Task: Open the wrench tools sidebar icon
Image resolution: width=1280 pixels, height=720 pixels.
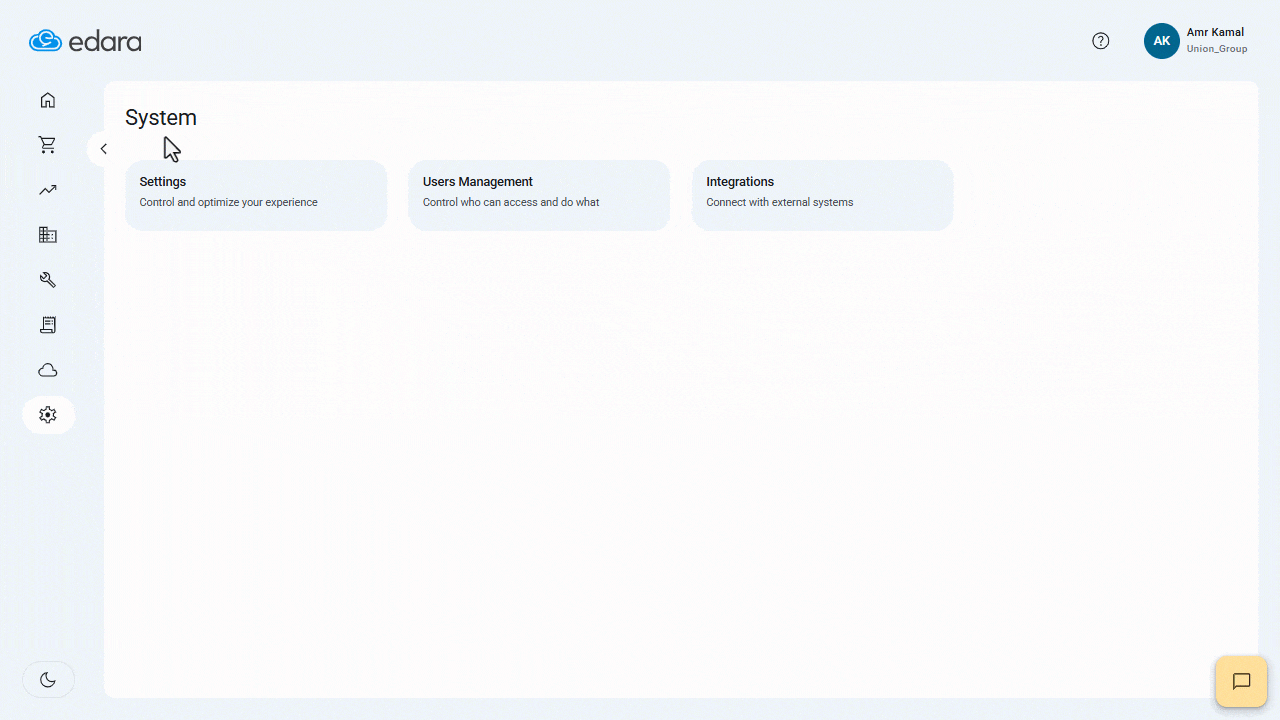Action: (47, 280)
